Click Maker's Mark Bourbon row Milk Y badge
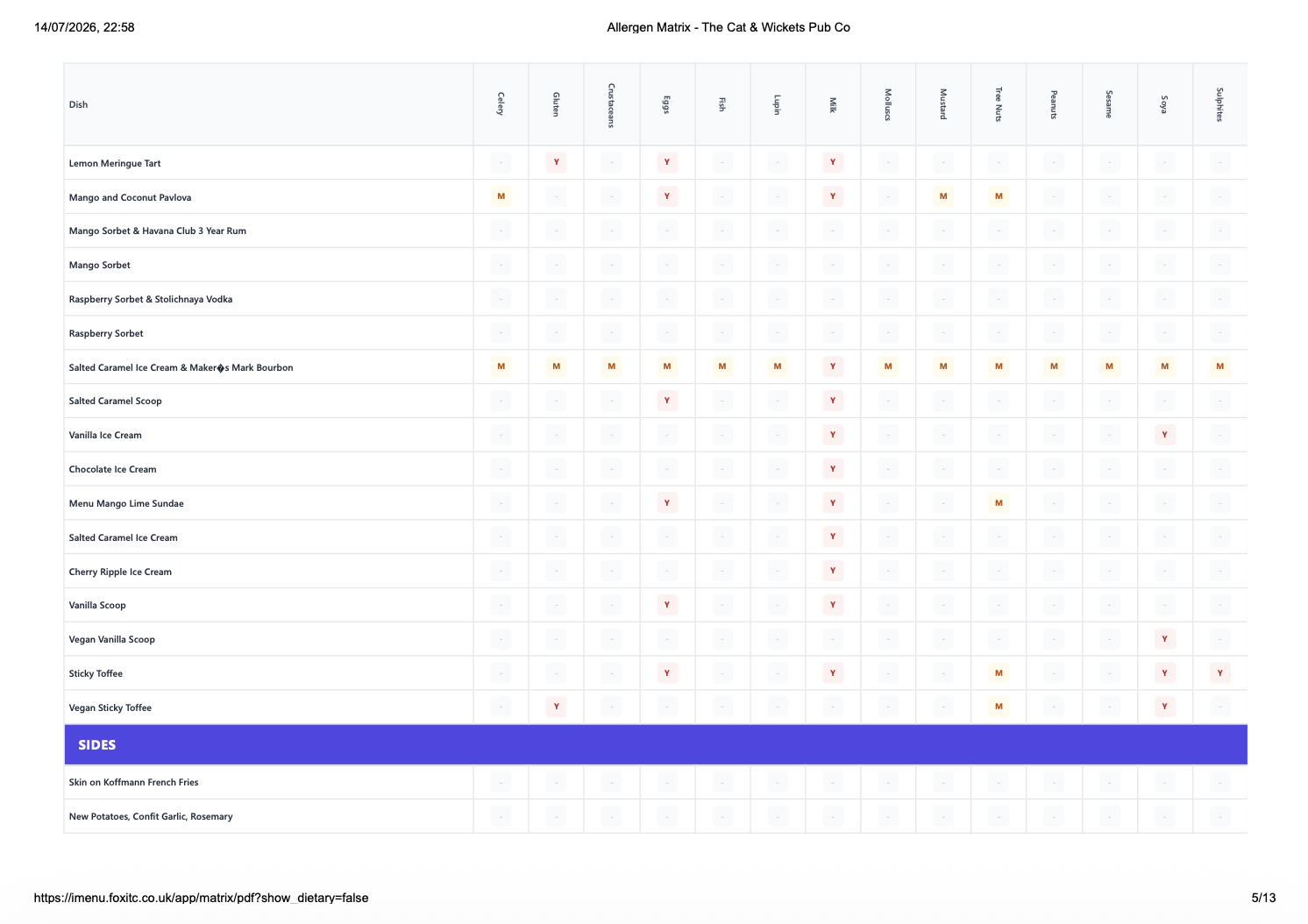This screenshot has width=1308, height=924. 833,366
